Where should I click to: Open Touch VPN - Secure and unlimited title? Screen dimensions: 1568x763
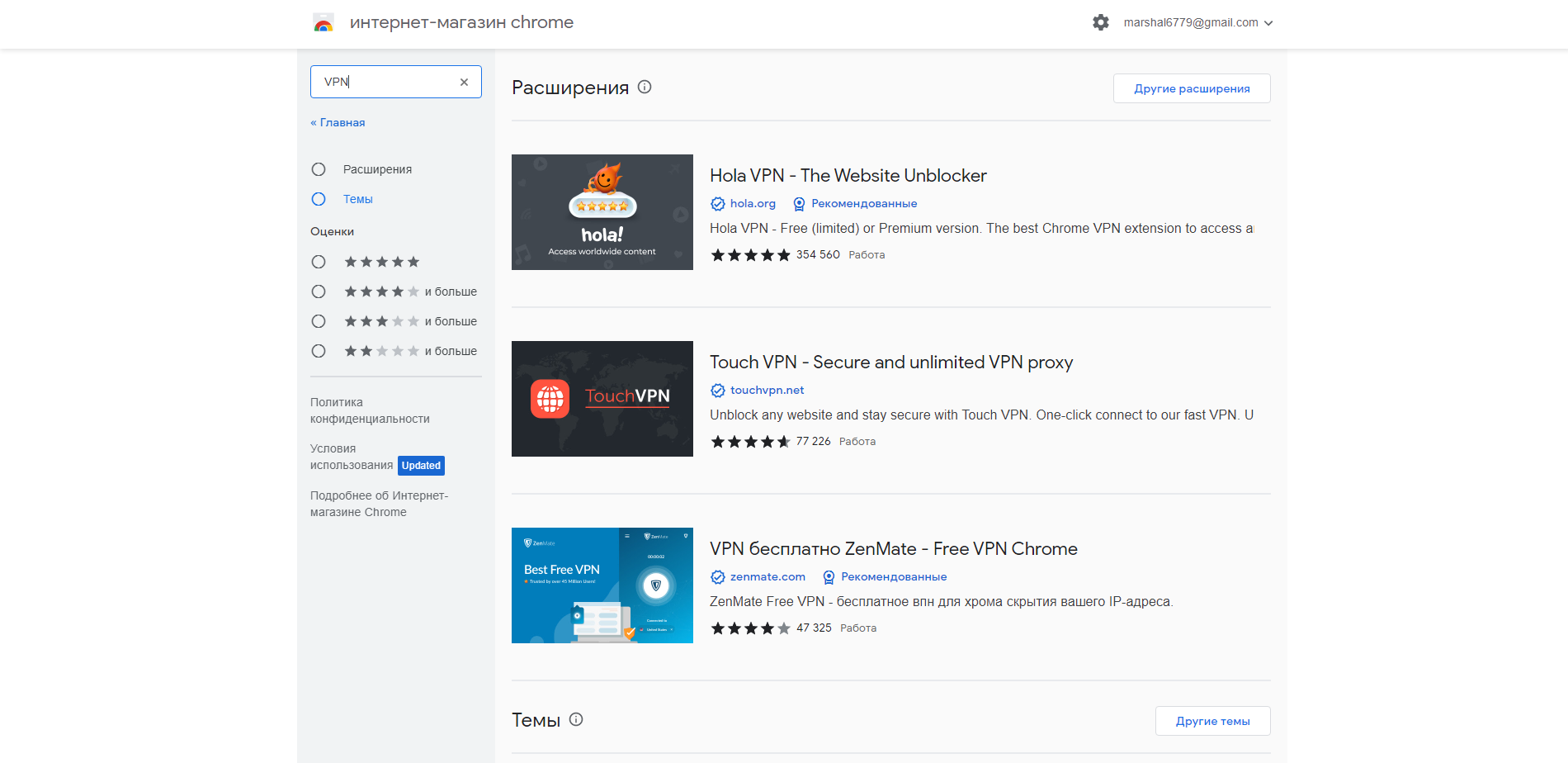[x=891, y=362]
